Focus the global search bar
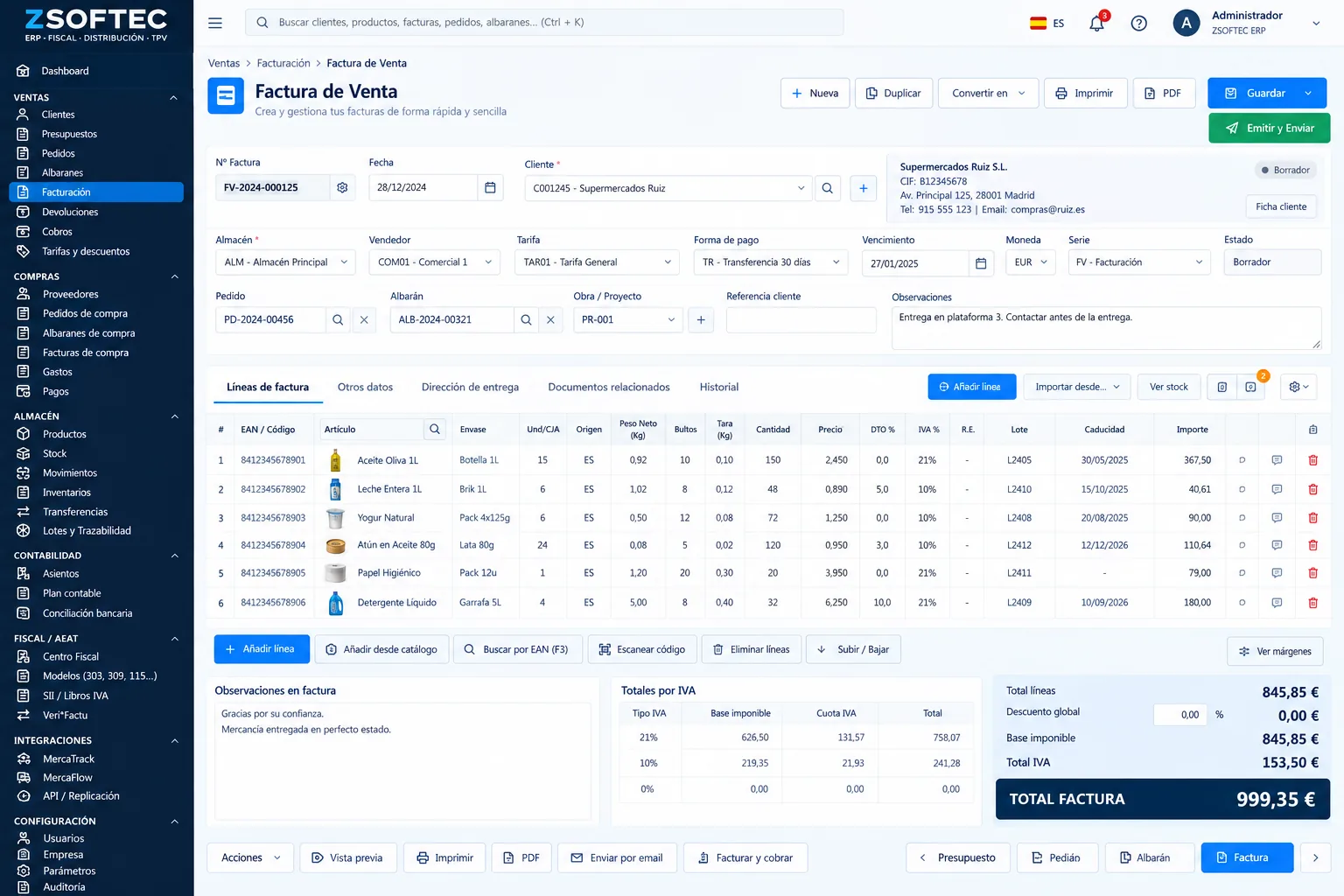Viewport: 1344px width, 896px height. tap(544, 23)
